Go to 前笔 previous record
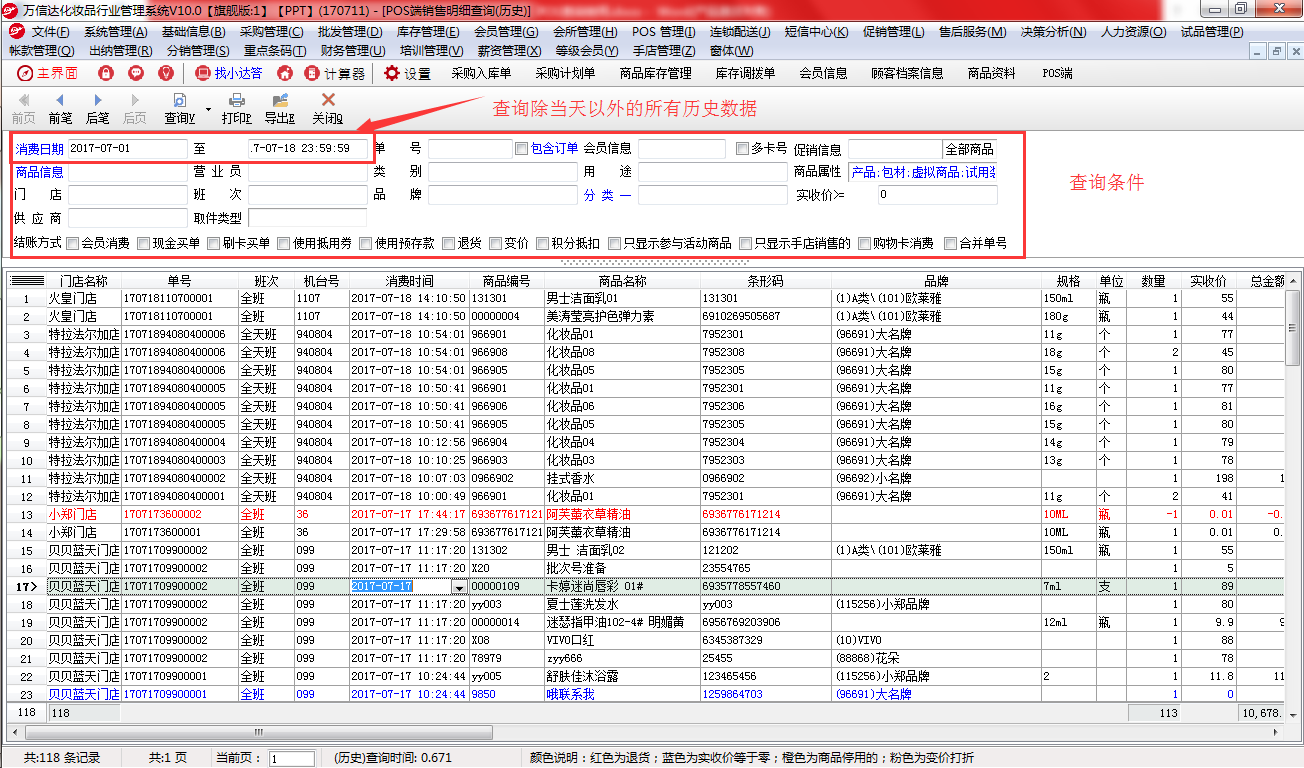This screenshot has height=768, width=1304. tap(60, 108)
